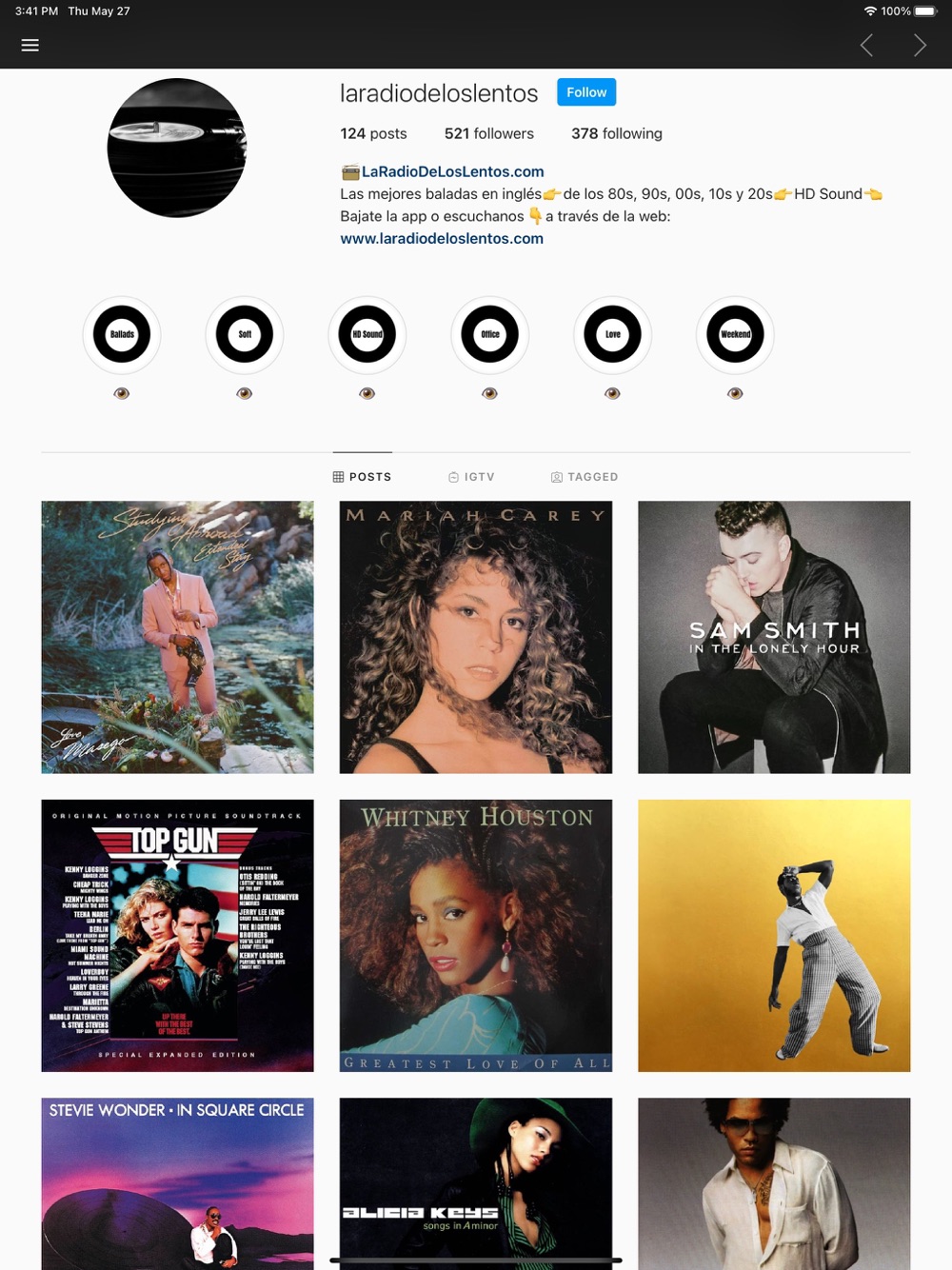The height and width of the screenshot is (1270, 952).
Task: Open the Mariah Carey album post
Action: (476, 637)
